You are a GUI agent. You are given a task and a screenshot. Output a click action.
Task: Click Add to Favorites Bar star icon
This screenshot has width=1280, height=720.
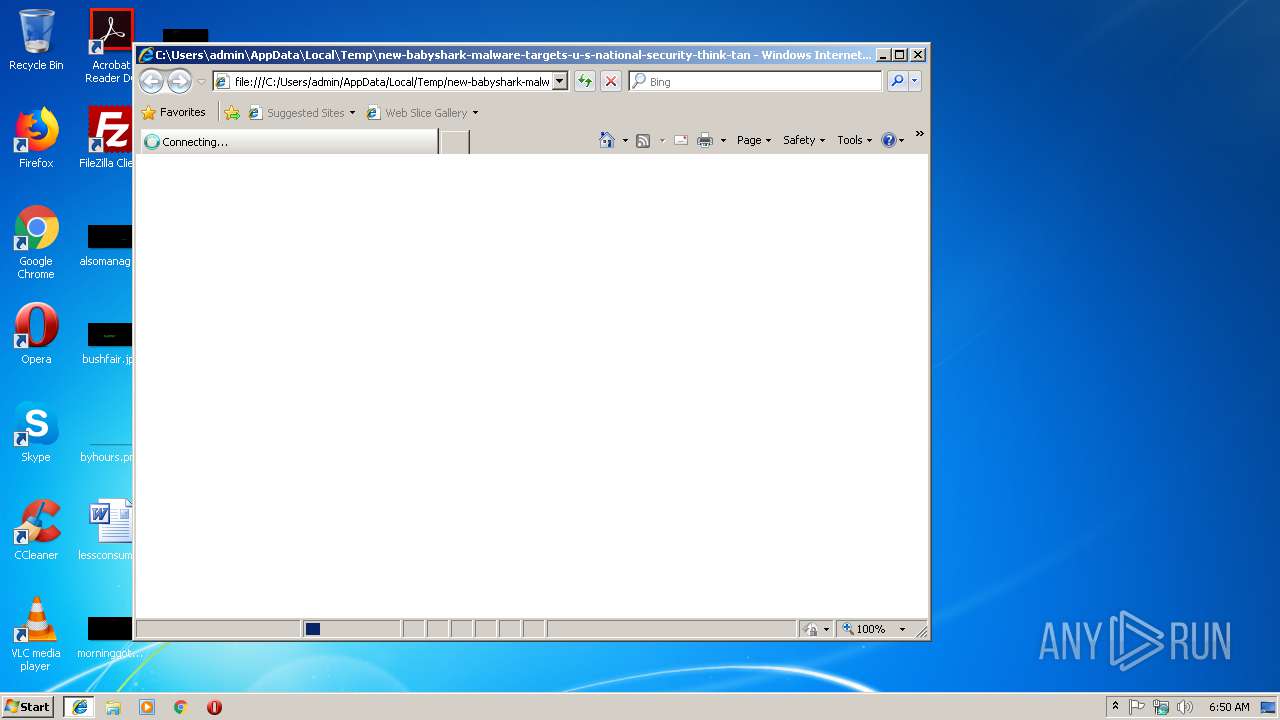coord(232,113)
